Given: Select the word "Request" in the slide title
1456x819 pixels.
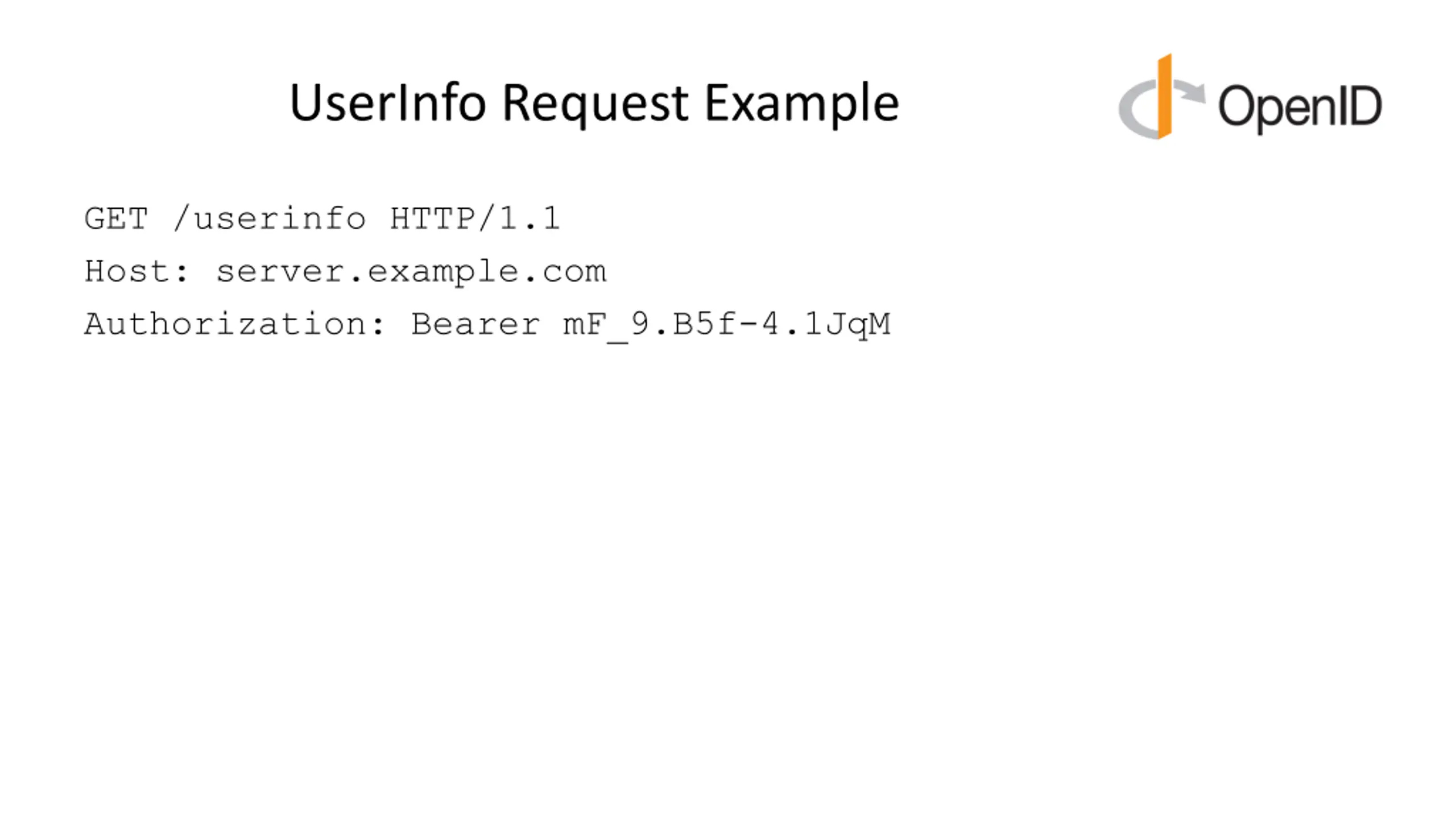Looking at the screenshot, I should click(x=595, y=103).
